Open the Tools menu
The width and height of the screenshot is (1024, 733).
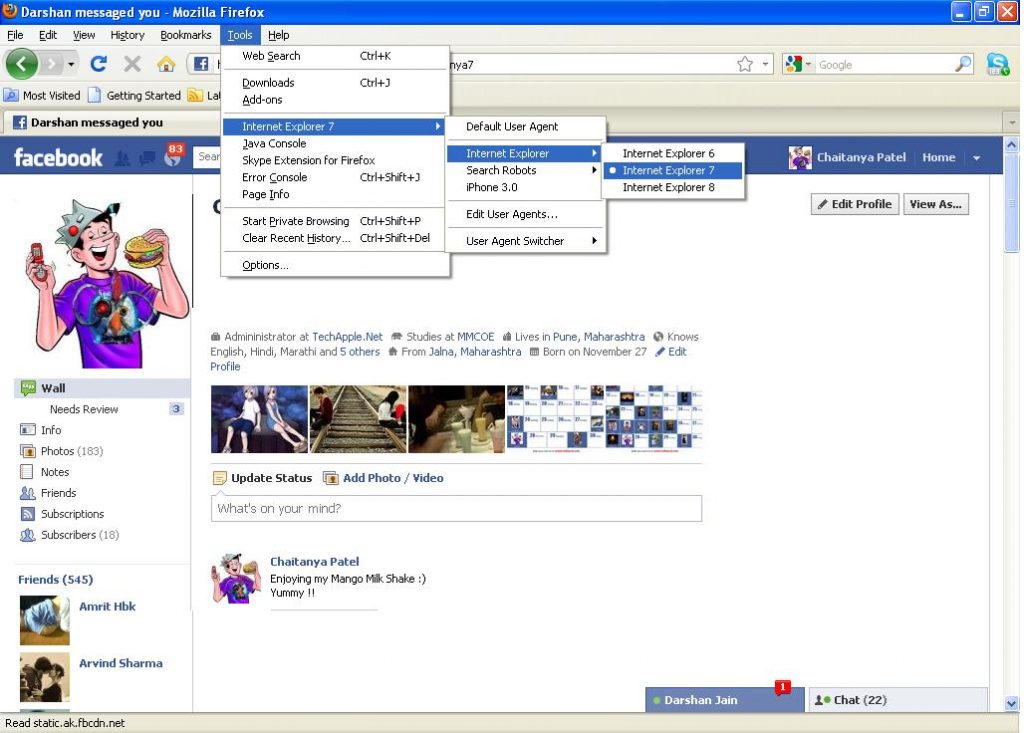coord(240,35)
